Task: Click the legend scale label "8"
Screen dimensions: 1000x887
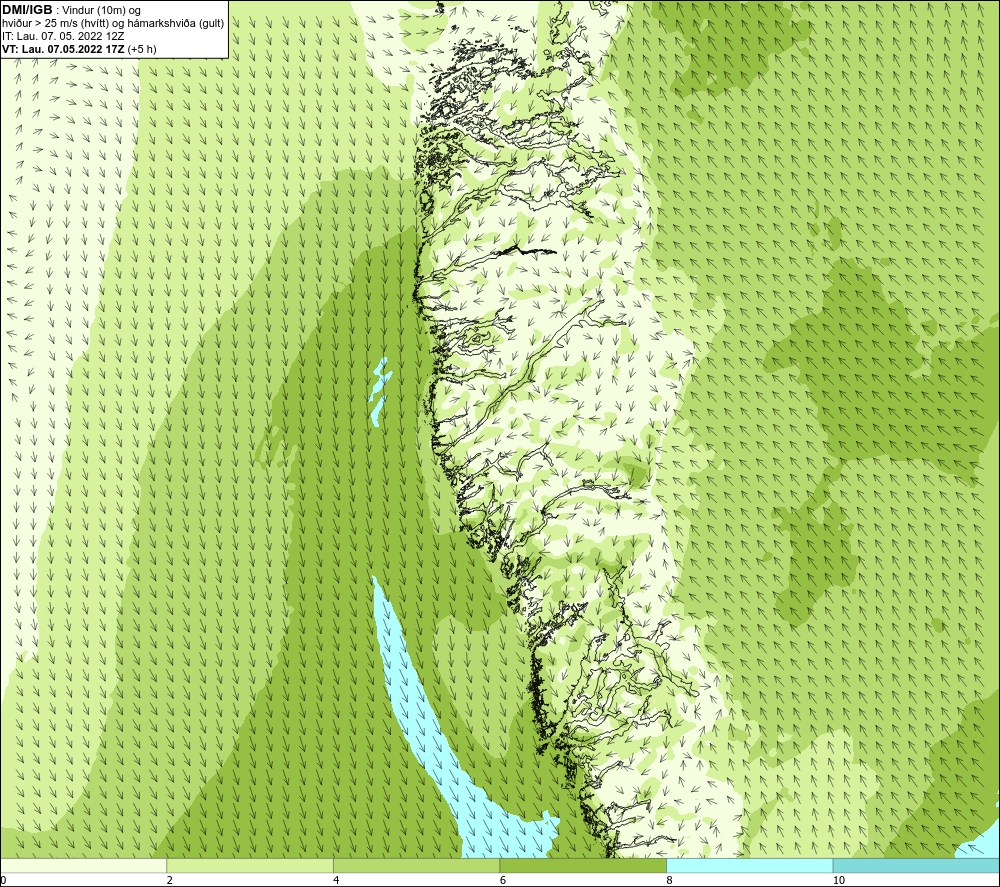Action: pos(670,881)
